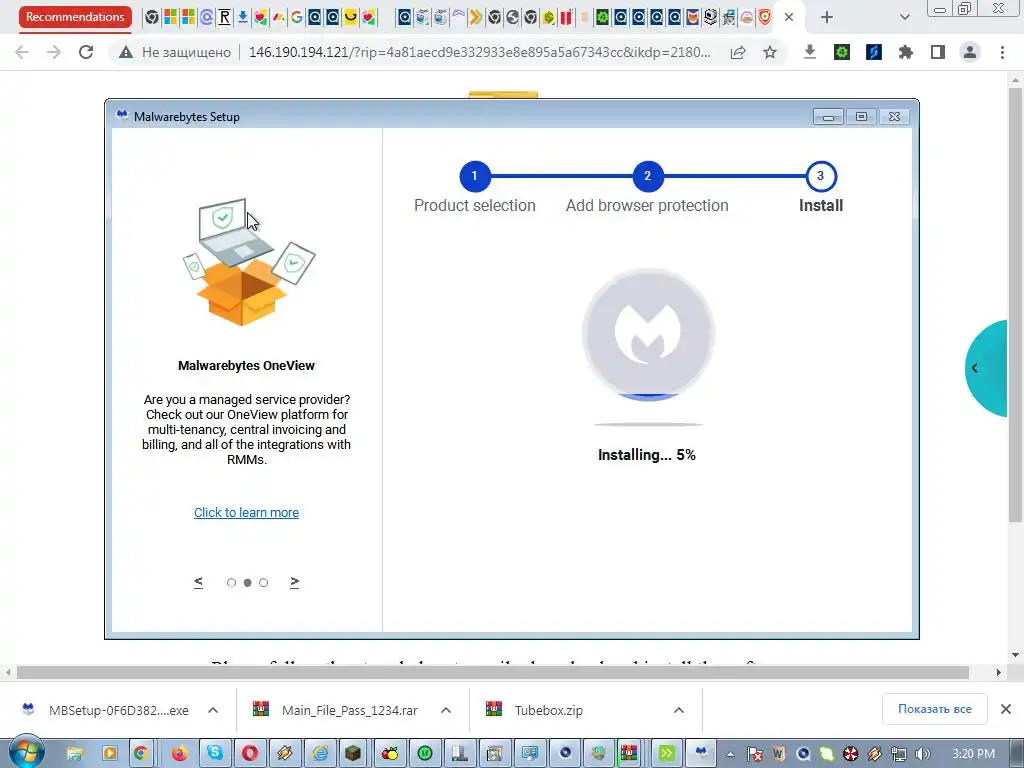Open the tab search dropdown

(904, 18)
